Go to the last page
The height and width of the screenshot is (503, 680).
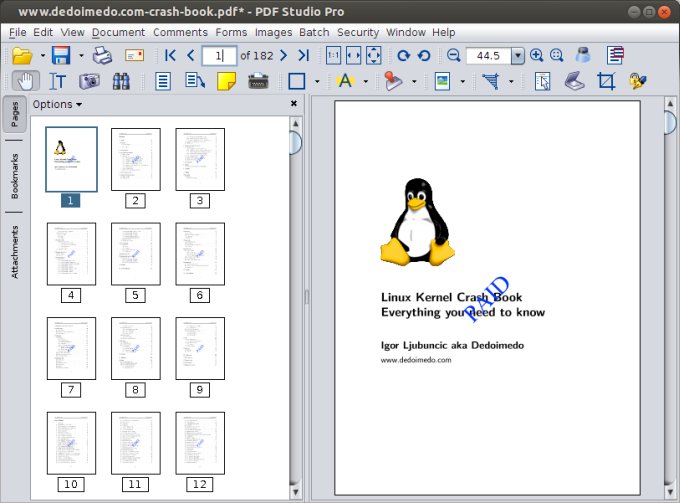pyautogui.click(x=304, y=56)
